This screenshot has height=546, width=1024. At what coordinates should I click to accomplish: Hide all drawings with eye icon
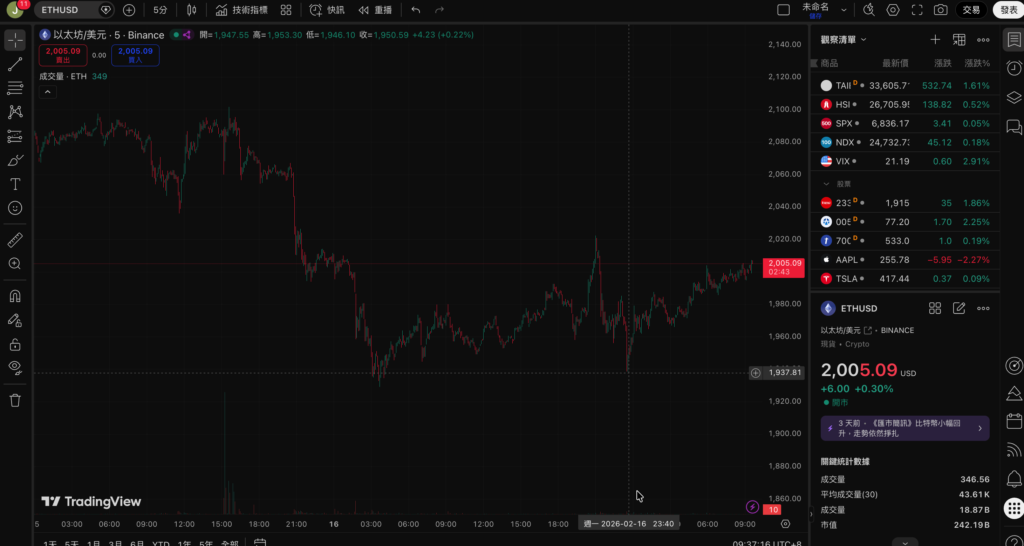pos(15,367)
